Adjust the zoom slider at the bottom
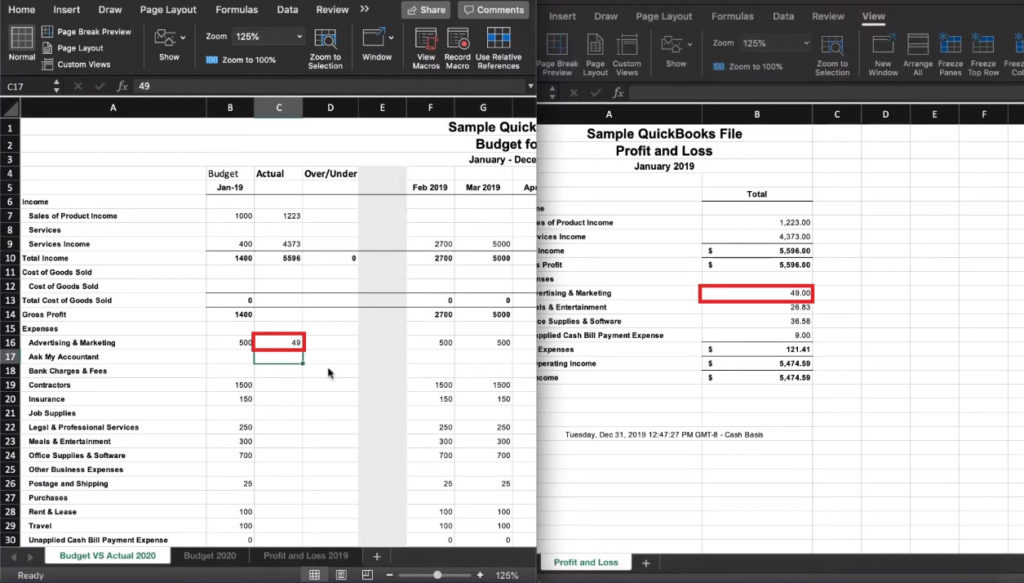 coord(435,575)
